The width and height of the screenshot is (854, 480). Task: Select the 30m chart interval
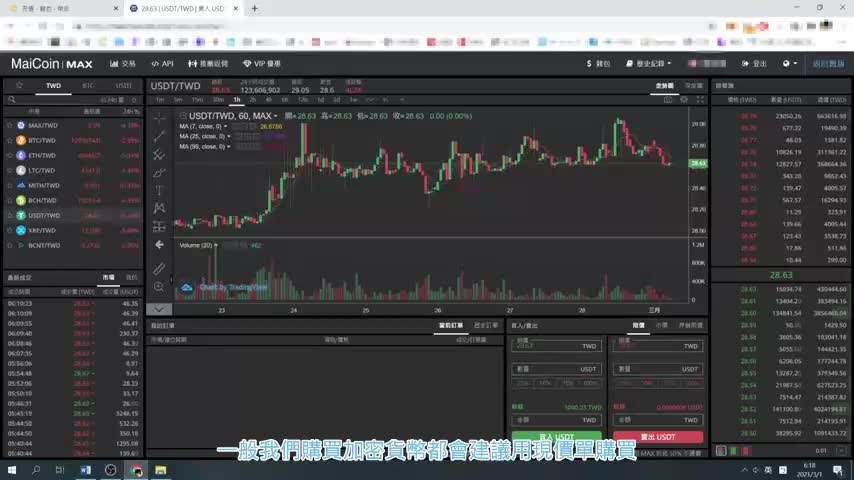[218, 100]
